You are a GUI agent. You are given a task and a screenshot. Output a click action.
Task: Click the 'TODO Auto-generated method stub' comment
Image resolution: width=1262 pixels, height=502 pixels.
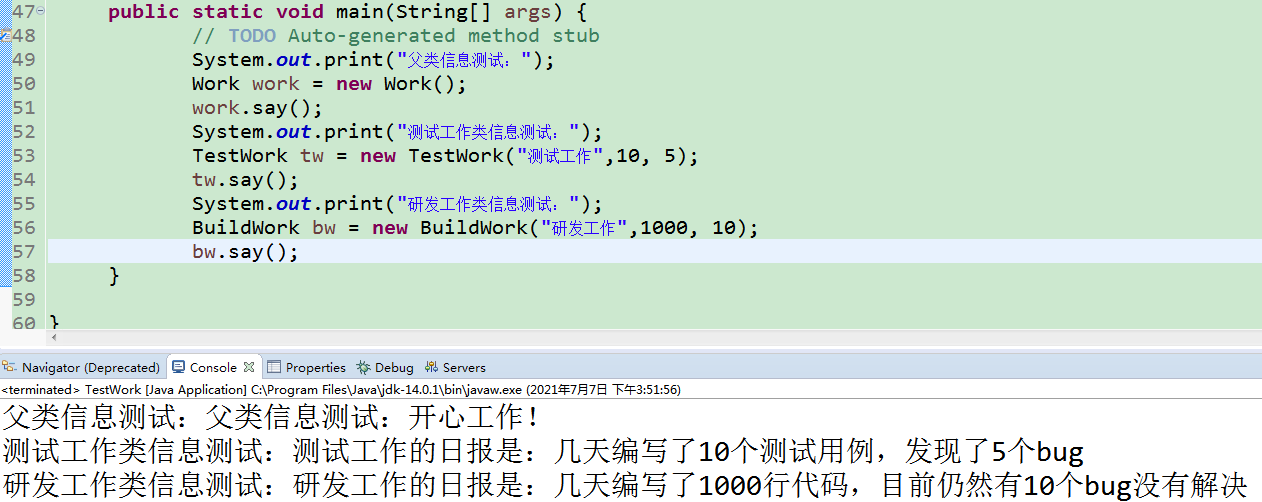pos(396,36)
